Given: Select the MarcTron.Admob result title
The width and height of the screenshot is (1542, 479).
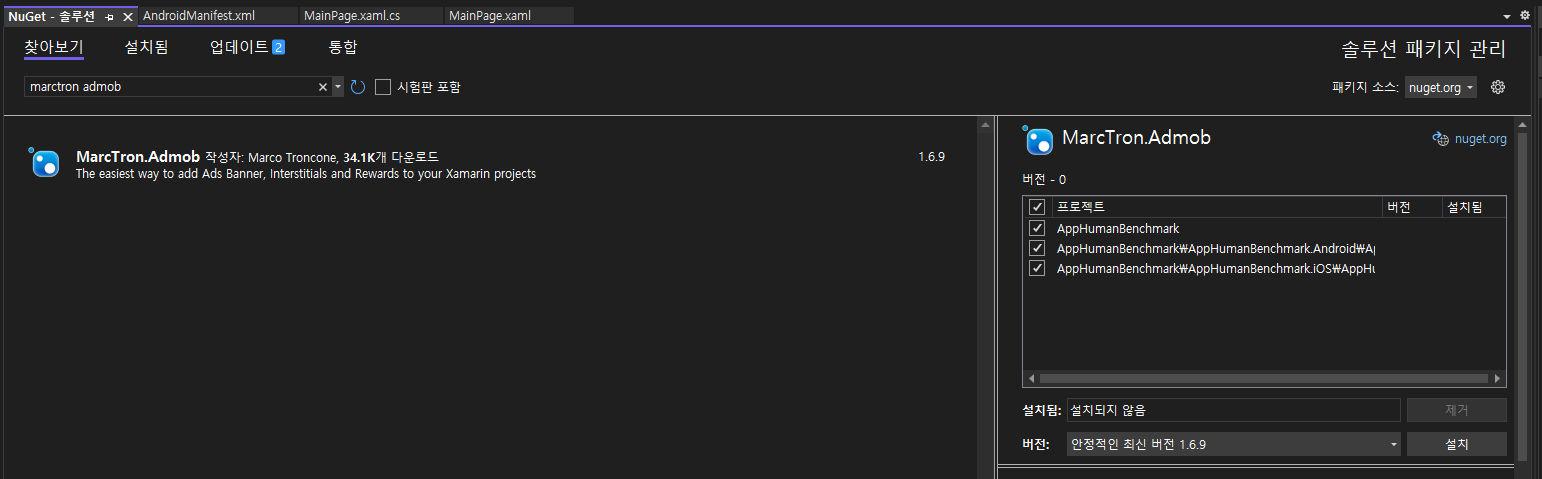Looking at the screenshot, I should [138, 157].
